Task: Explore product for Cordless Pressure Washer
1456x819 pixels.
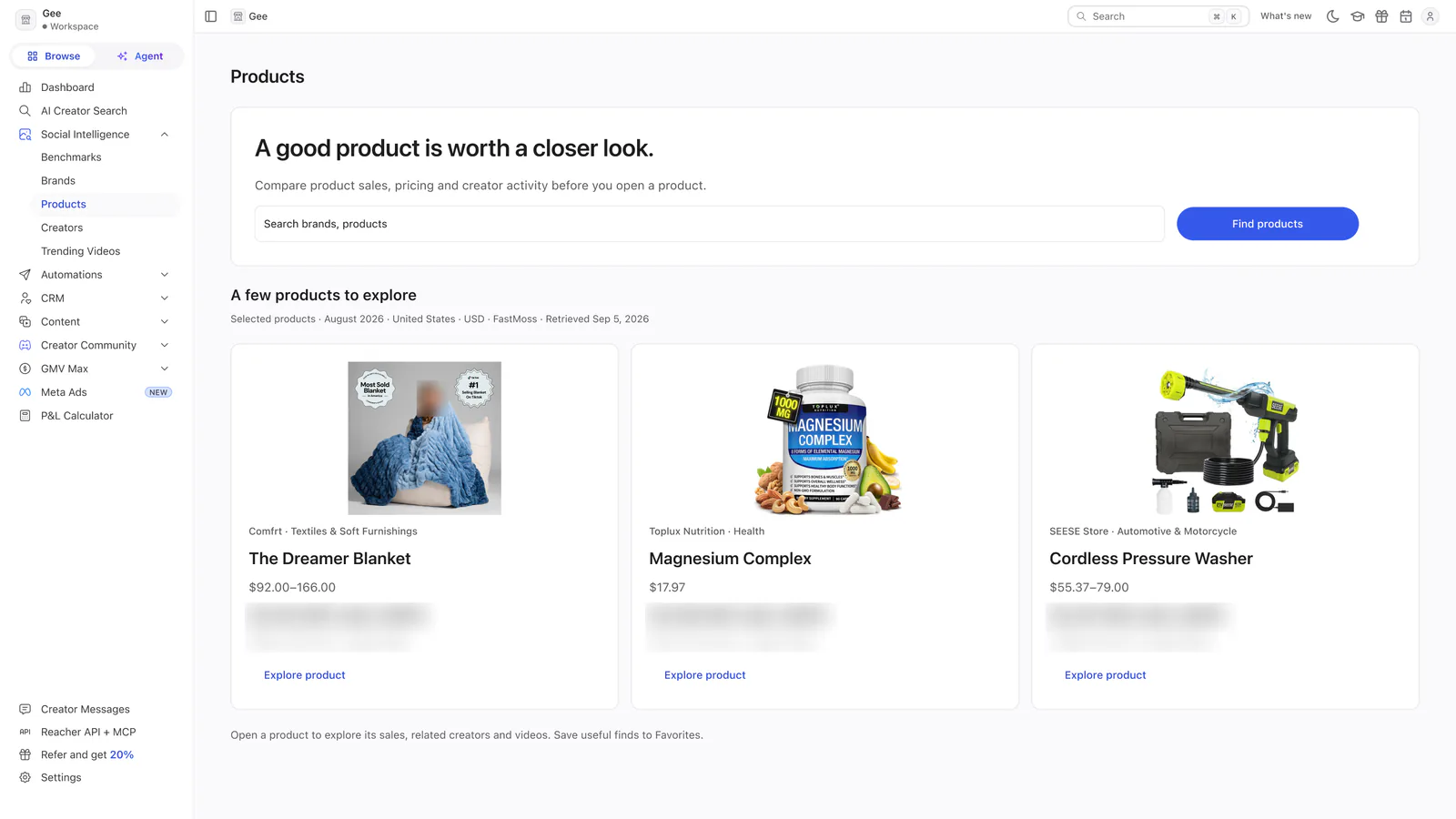Action: (1106, 675)
